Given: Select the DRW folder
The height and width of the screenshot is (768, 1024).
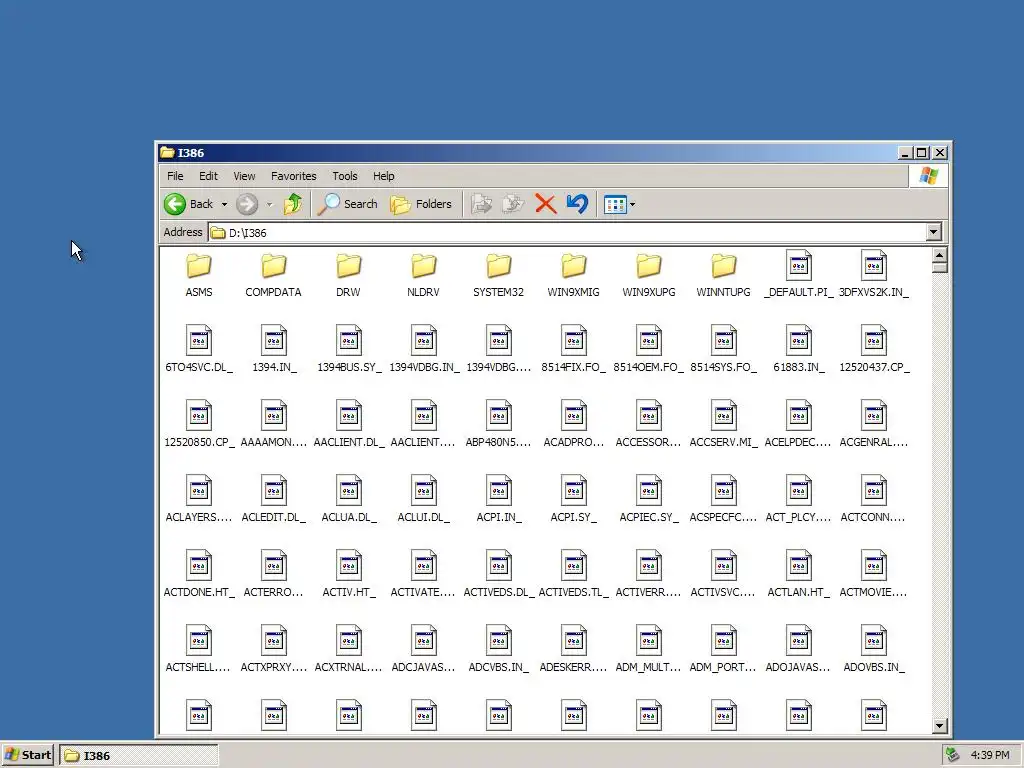Looking at the screenshot, I should [x=348, y=275].
